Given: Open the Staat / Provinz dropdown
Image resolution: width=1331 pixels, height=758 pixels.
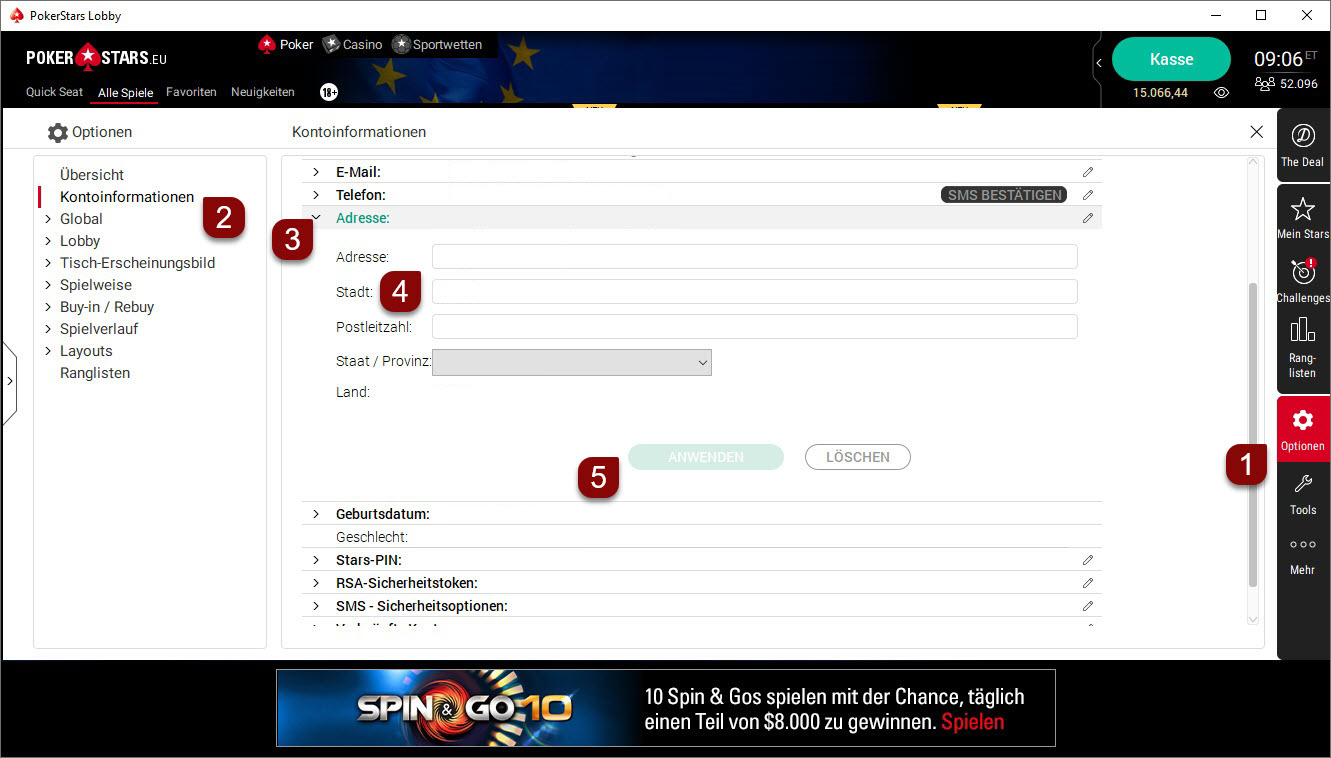Looking at the screenshot, I should (572, 362).
